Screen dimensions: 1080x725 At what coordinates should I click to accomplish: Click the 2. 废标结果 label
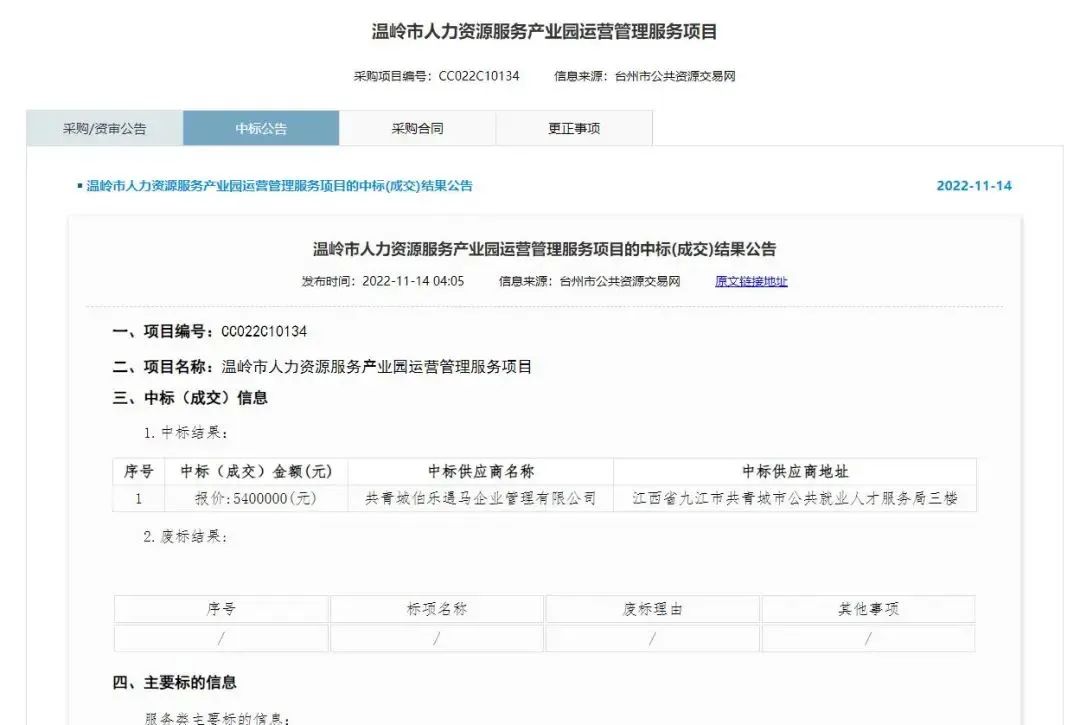pyautogui.click(x=185, y=536)
